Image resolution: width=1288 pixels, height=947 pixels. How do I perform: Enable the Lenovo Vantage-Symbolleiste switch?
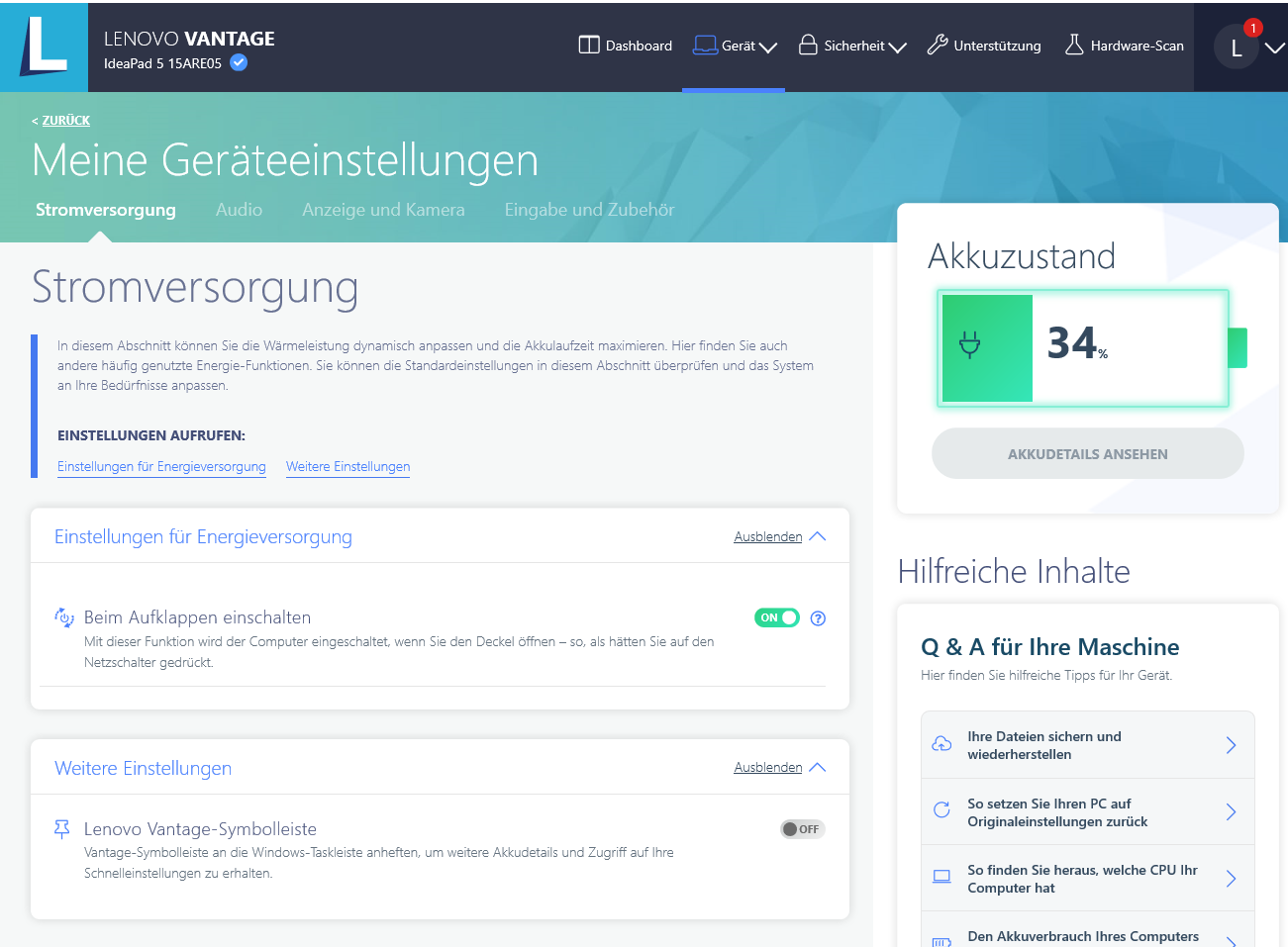tap(802, 829)
